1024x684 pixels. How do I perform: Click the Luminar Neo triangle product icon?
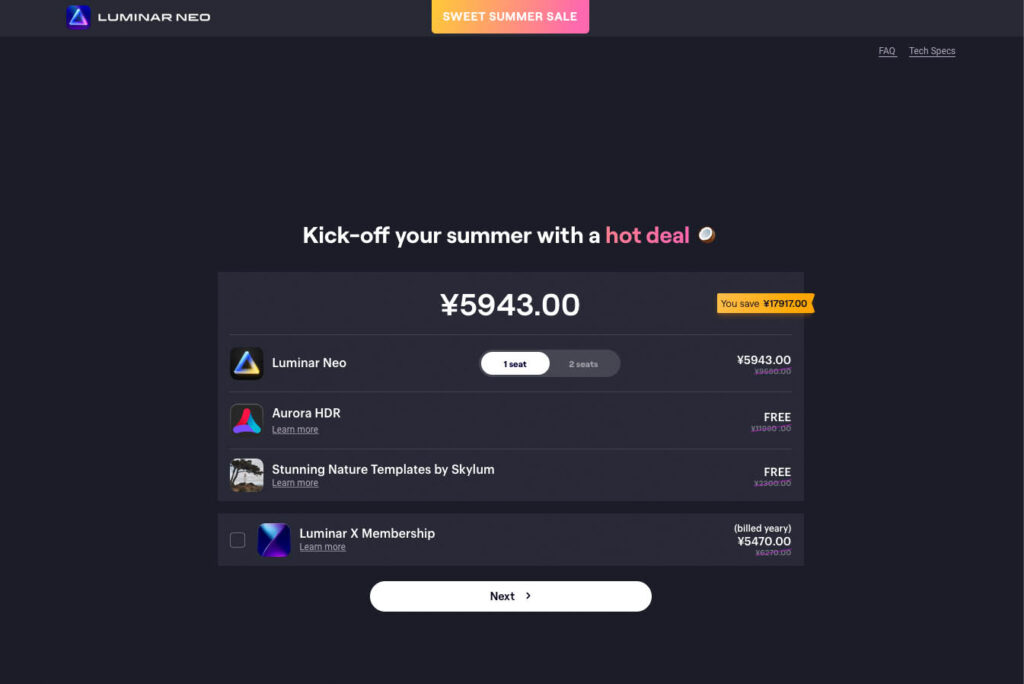(247, 363)
